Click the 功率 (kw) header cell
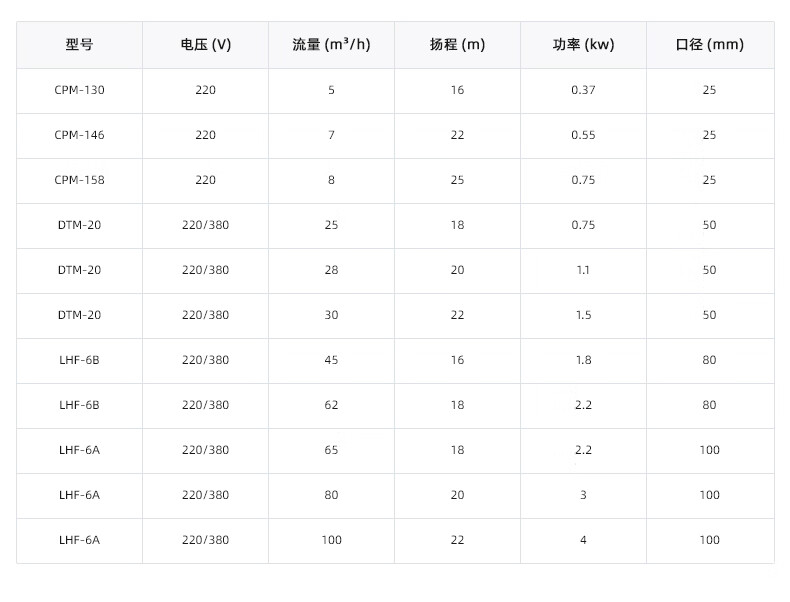Image resolution: width=790 pixels, height=602 pixels. tap(583, 45)
